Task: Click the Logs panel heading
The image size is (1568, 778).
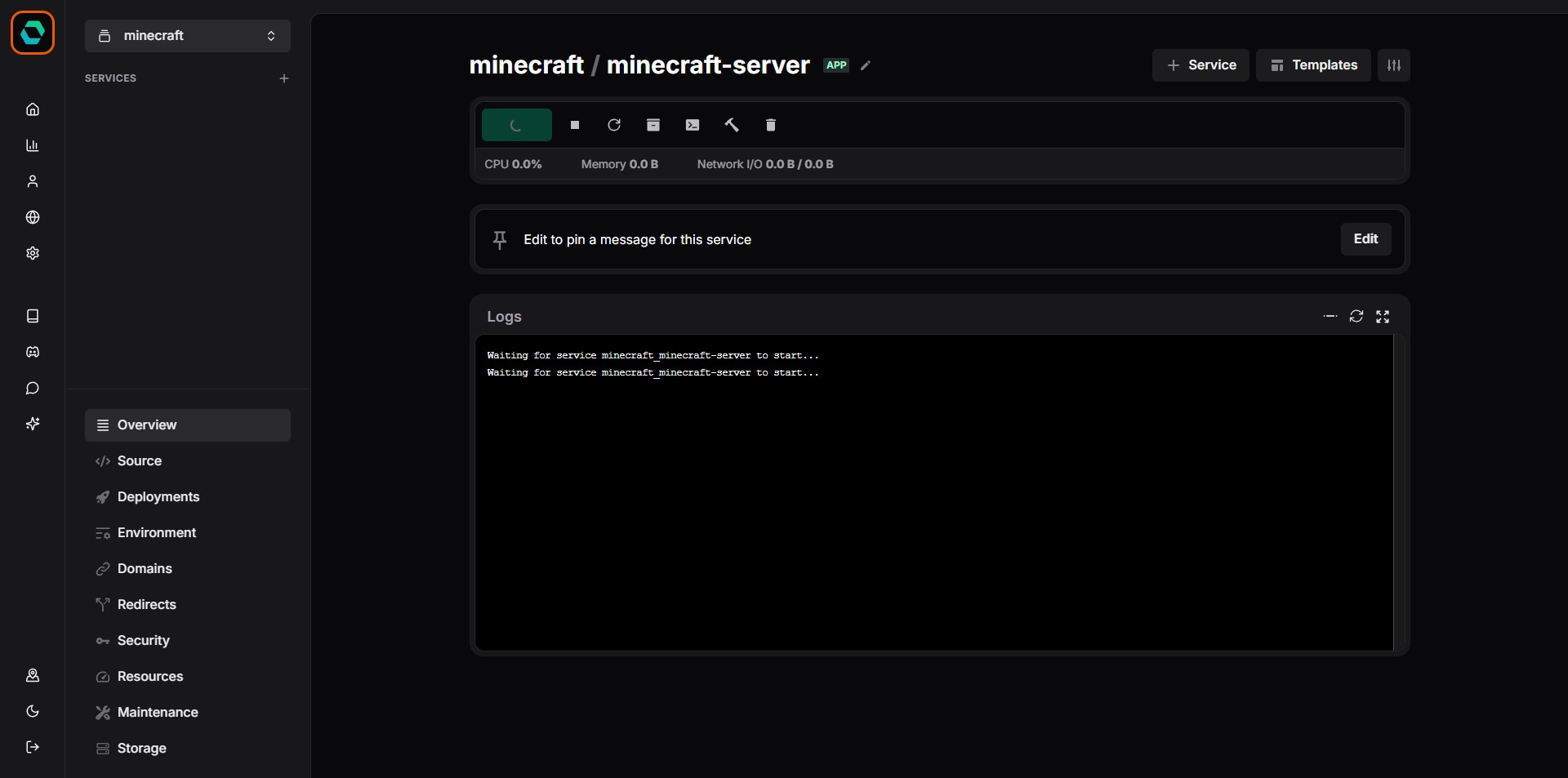Action: coord(504,317)
